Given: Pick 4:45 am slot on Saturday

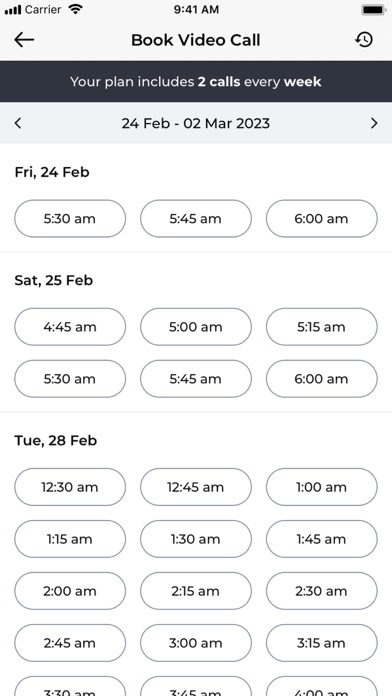Looking at the screenshot, I should pyautogui.click(x=70, y=327).
